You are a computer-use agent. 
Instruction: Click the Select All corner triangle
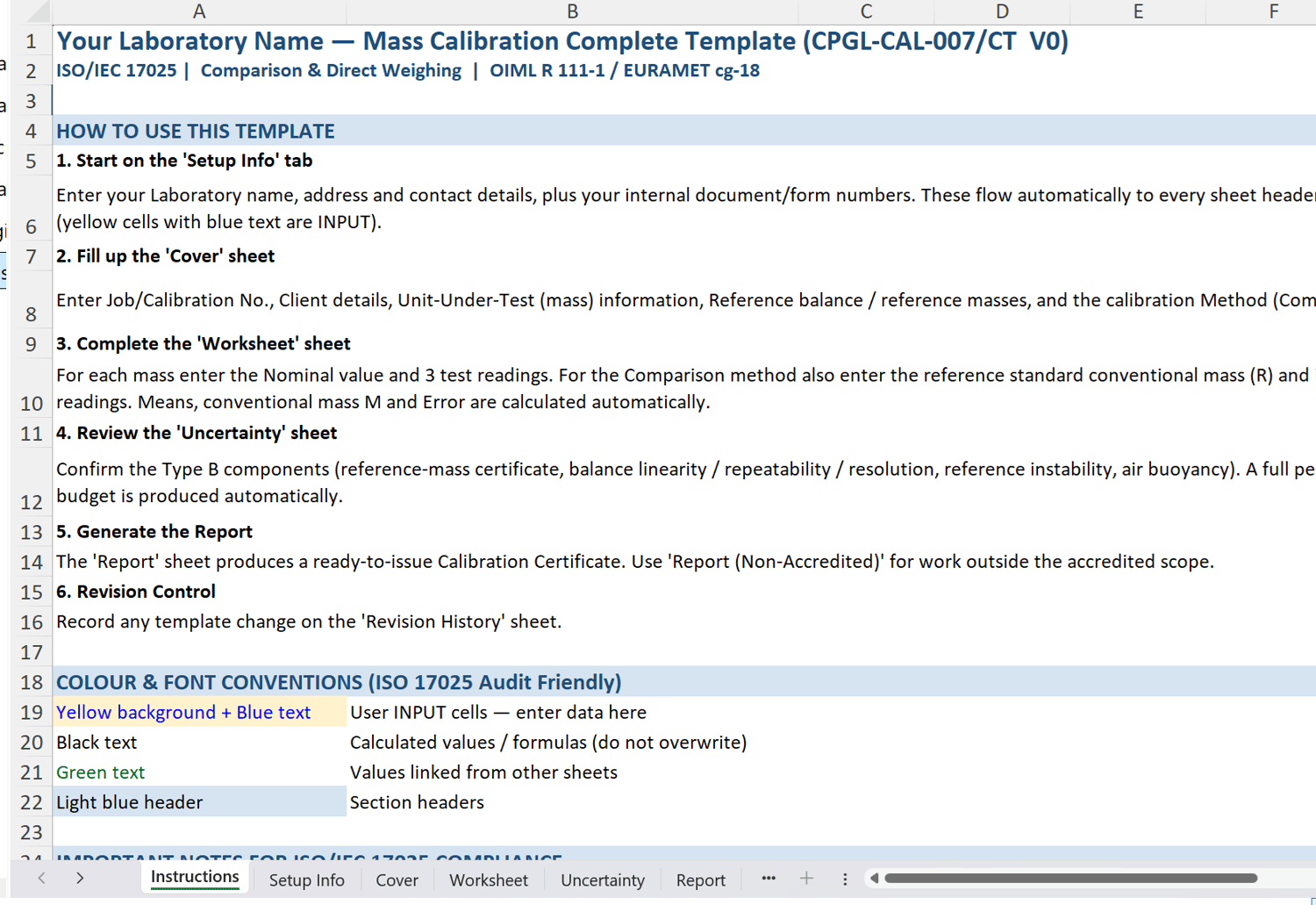pyautogui.click(x=36, y=11)
